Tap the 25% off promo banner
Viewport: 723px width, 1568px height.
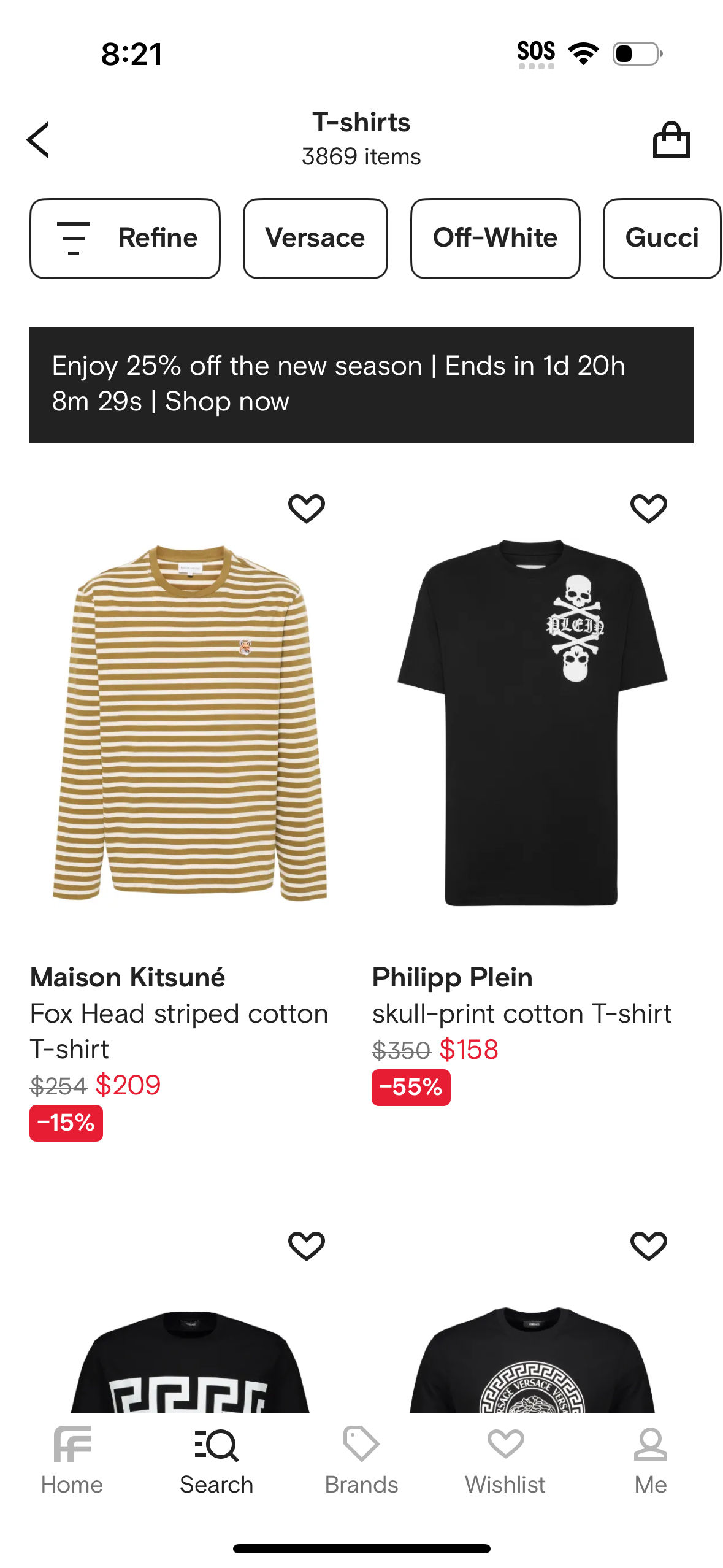tap(361, 385)
